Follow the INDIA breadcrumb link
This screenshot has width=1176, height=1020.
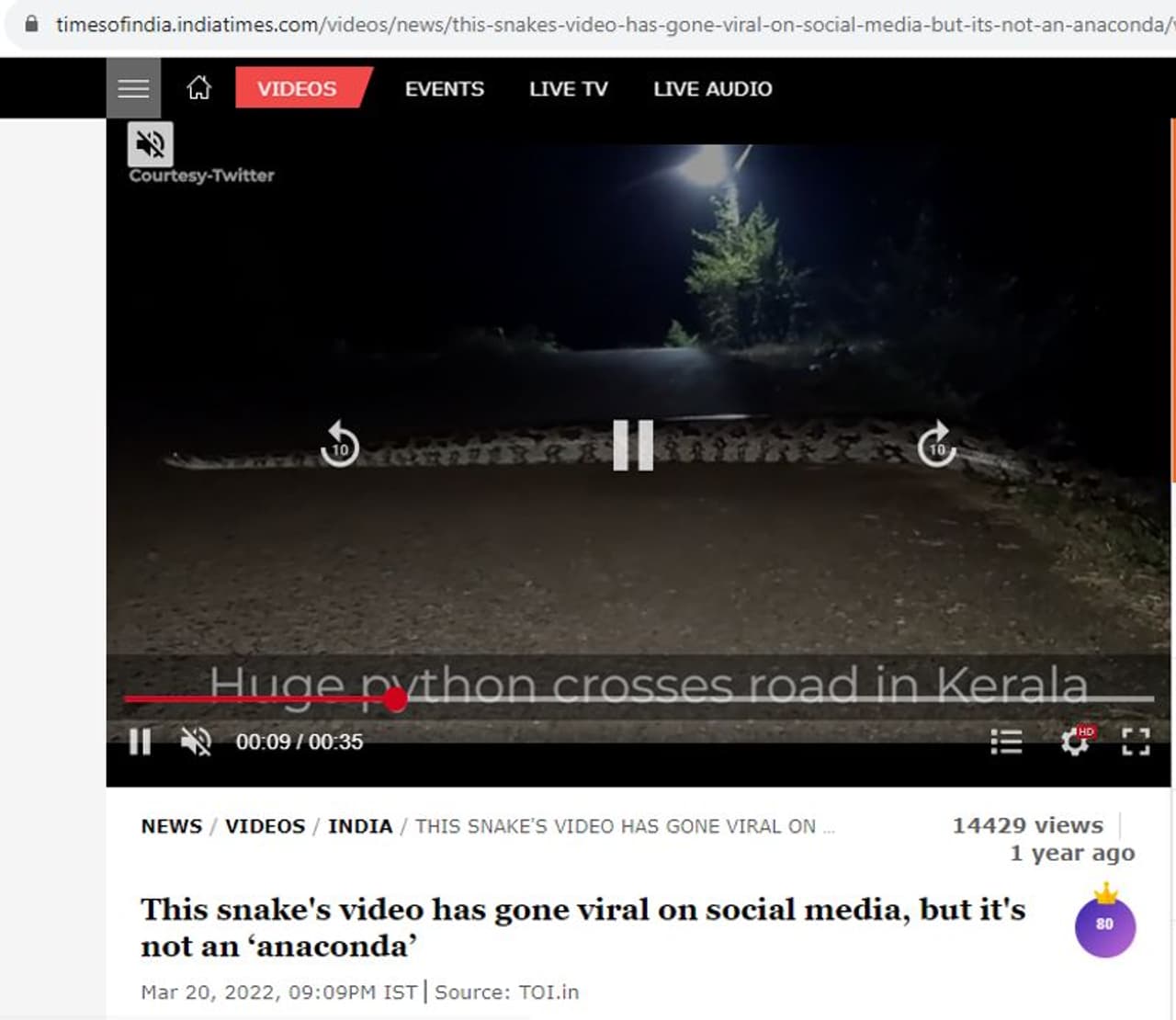(x=360, y=826)
